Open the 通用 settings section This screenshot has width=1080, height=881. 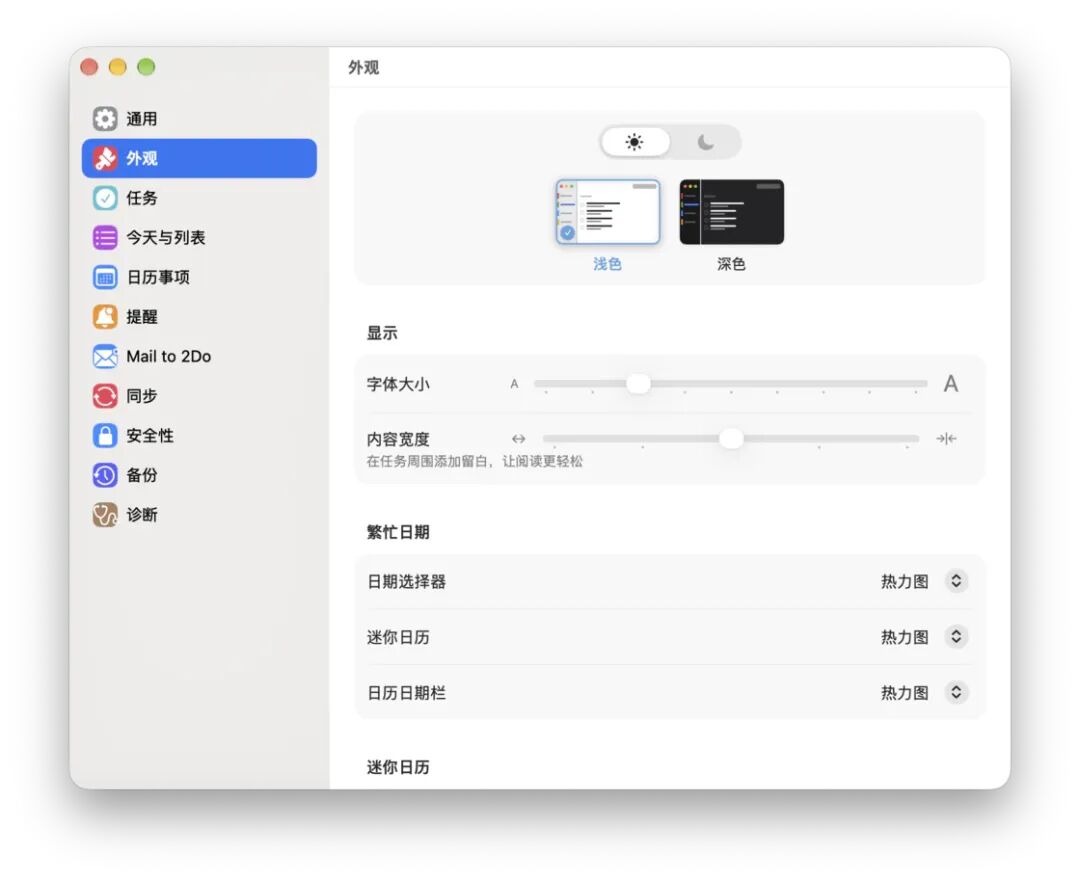tap(199, 118)
